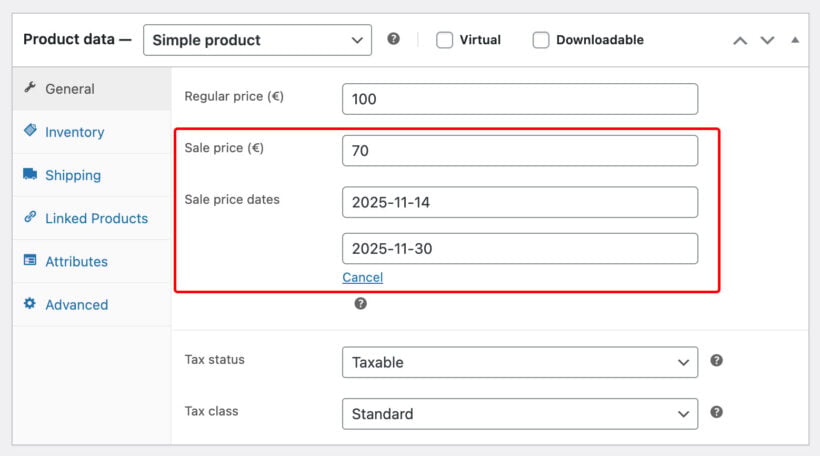Enable the Downloadable checkbox
Viewport: 820px width, 456px height.
(541, 40)
